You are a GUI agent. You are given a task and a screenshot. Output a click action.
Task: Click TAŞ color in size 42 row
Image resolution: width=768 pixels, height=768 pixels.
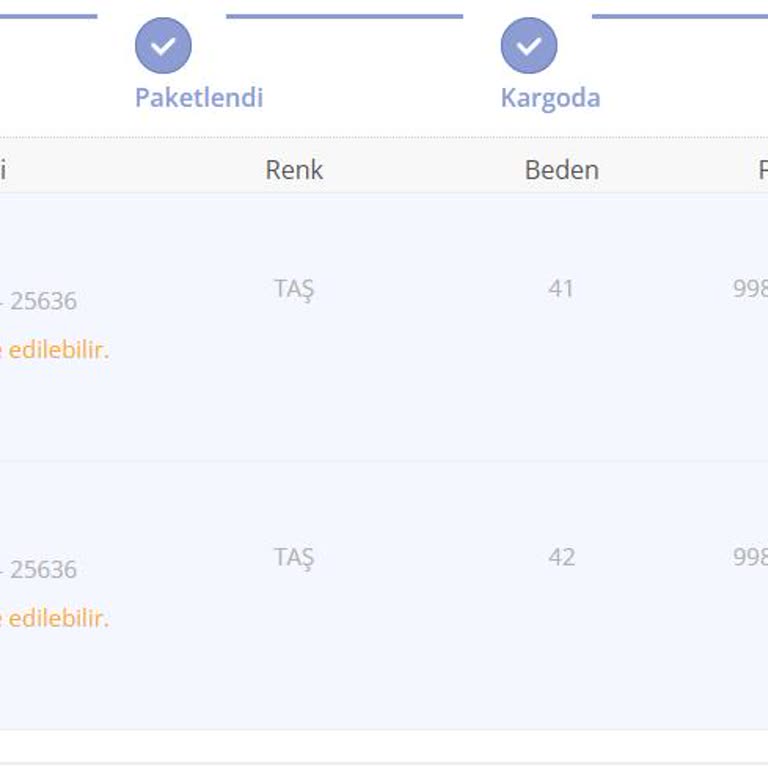click(x=294, y=557)
